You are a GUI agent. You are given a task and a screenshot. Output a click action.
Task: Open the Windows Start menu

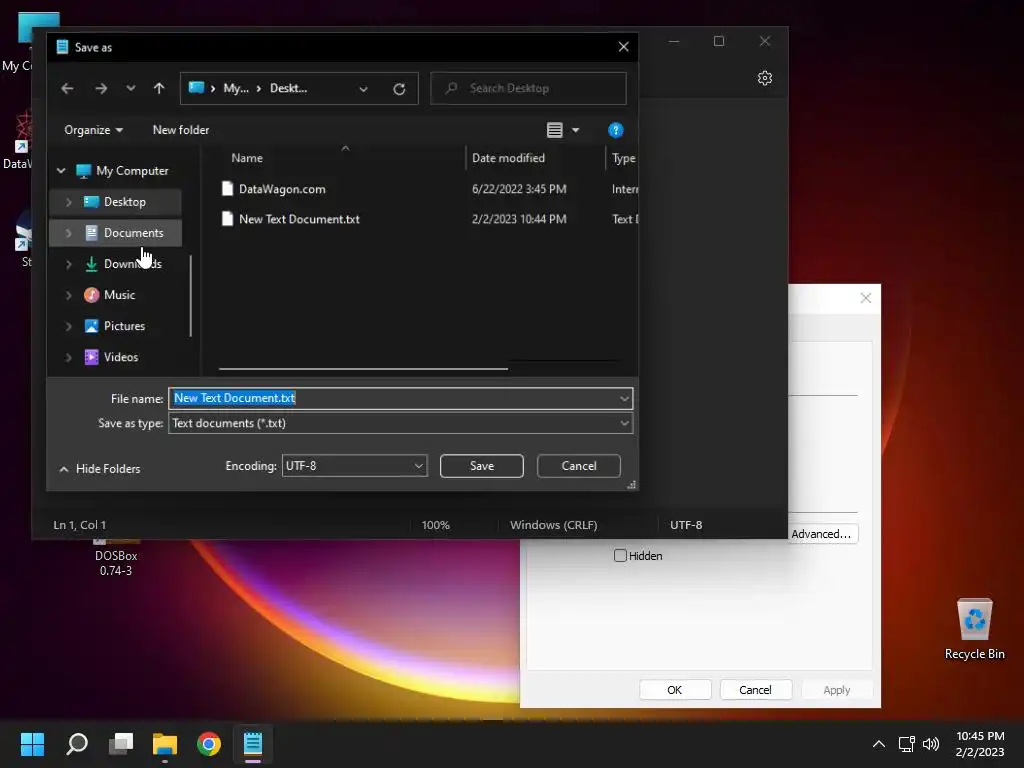(x=32, y=744)
